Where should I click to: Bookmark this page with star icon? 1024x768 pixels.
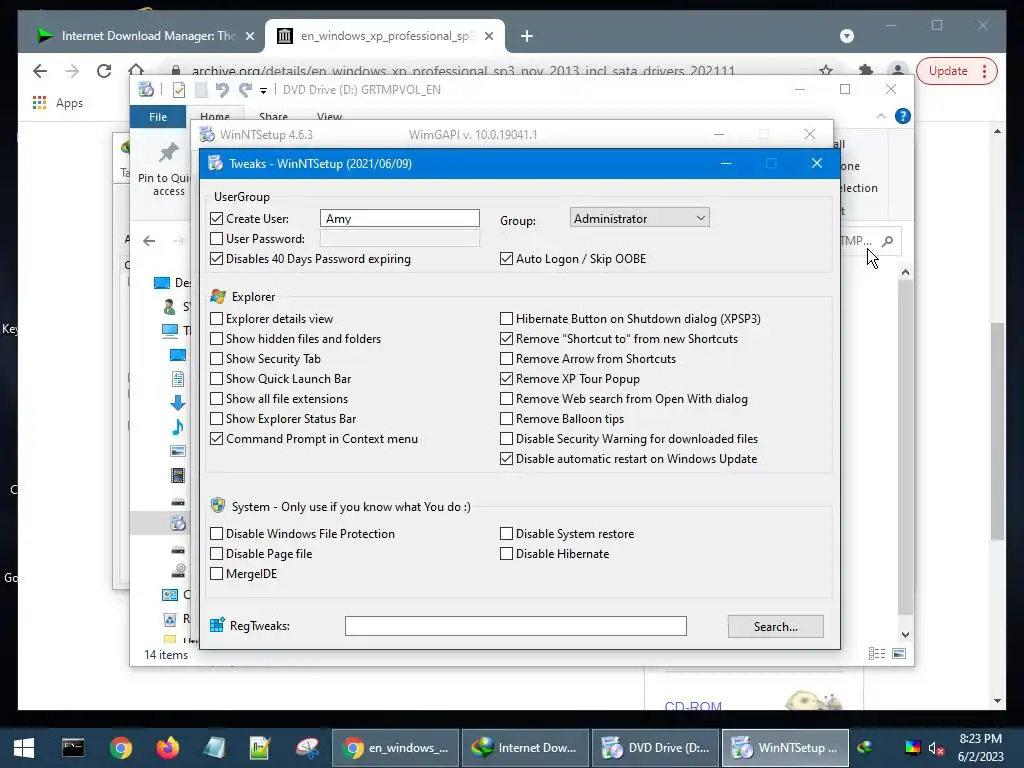(826, 71)
